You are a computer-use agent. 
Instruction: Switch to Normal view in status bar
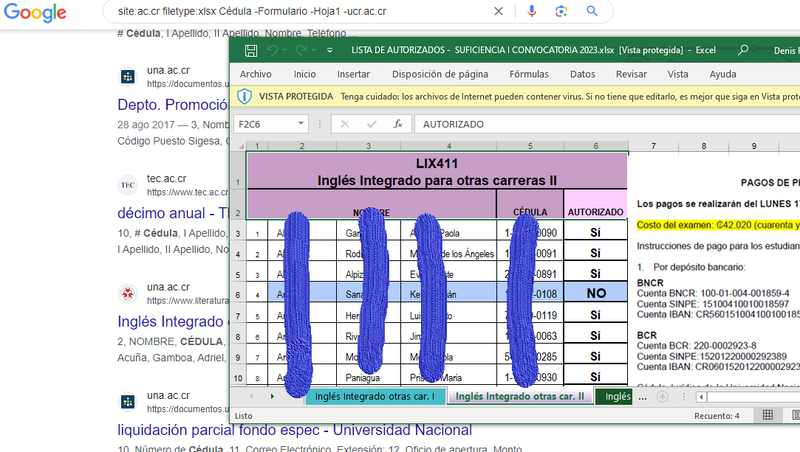click(x=767, y=415)
